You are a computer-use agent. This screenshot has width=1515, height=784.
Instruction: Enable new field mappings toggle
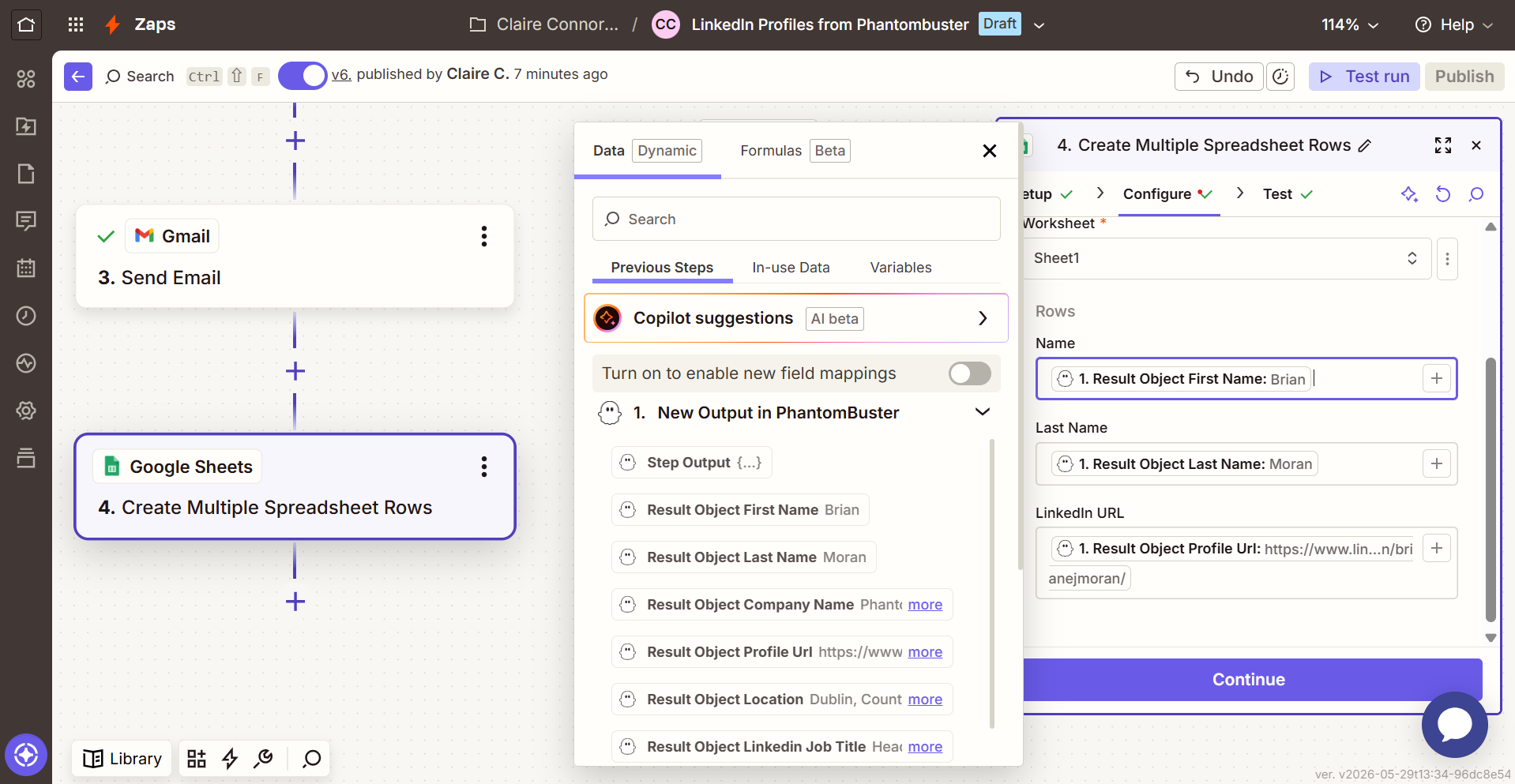click(x=970, y=373)
